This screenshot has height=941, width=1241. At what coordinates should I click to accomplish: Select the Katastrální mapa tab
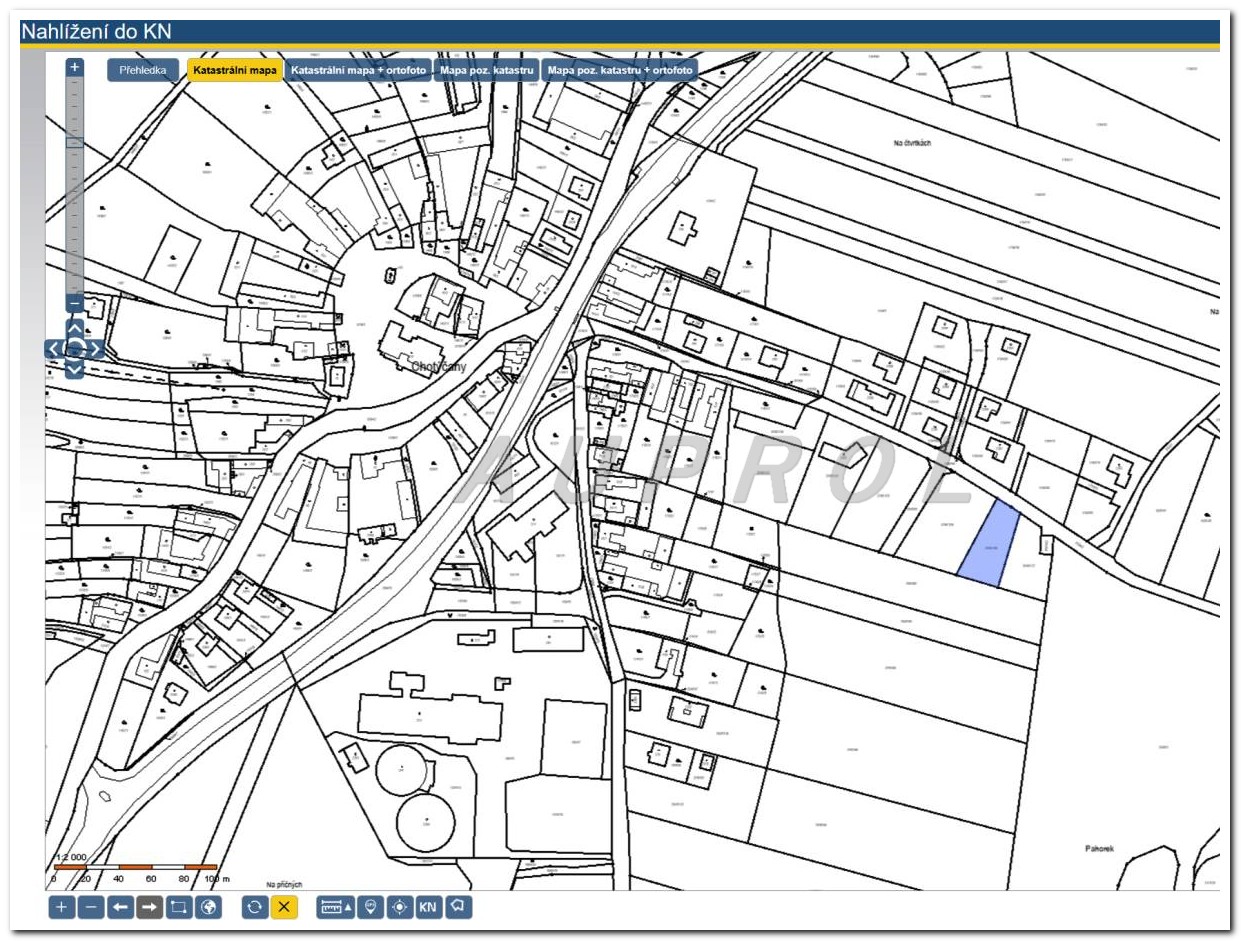click(235, 71)
